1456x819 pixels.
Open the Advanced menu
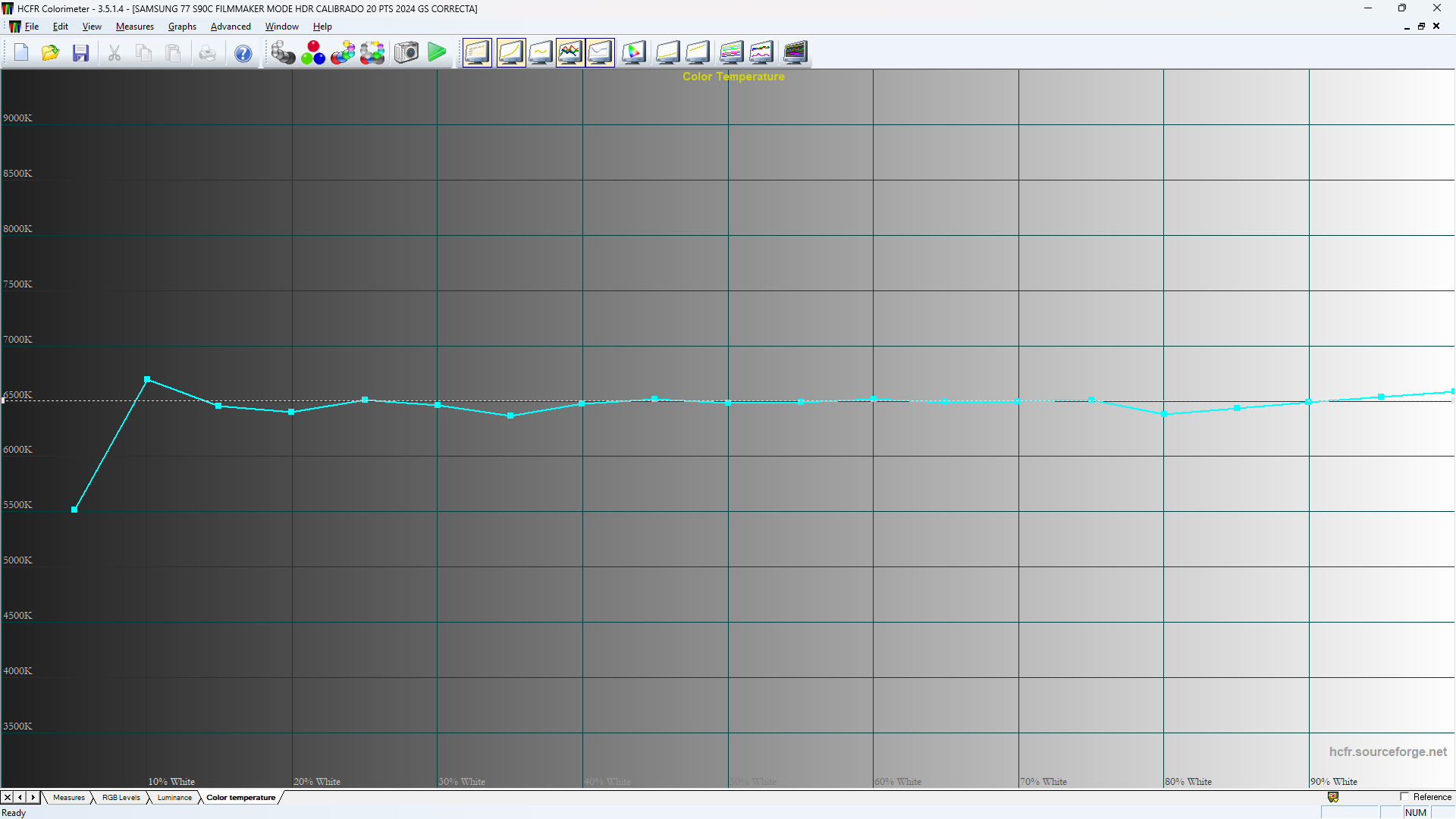[231, 26]
